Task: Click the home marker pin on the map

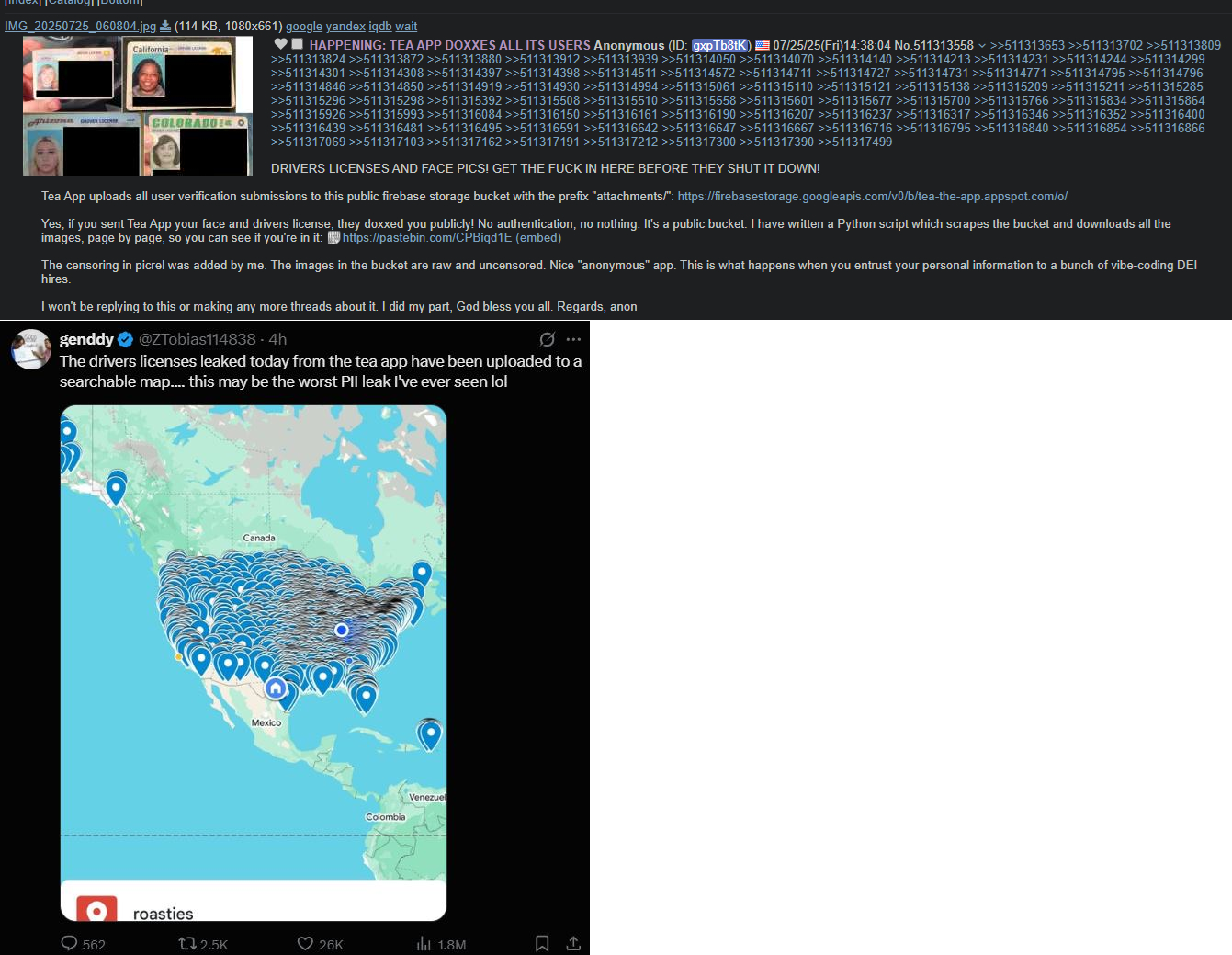Action: tap(276, 688)
